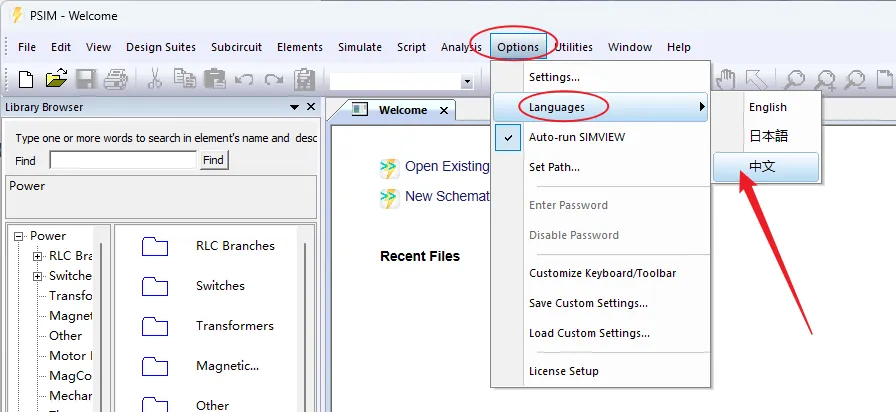This screenshot has width=896, height=412.
Task: Open the Subcircuit menu
Action: tap(237, 47)
